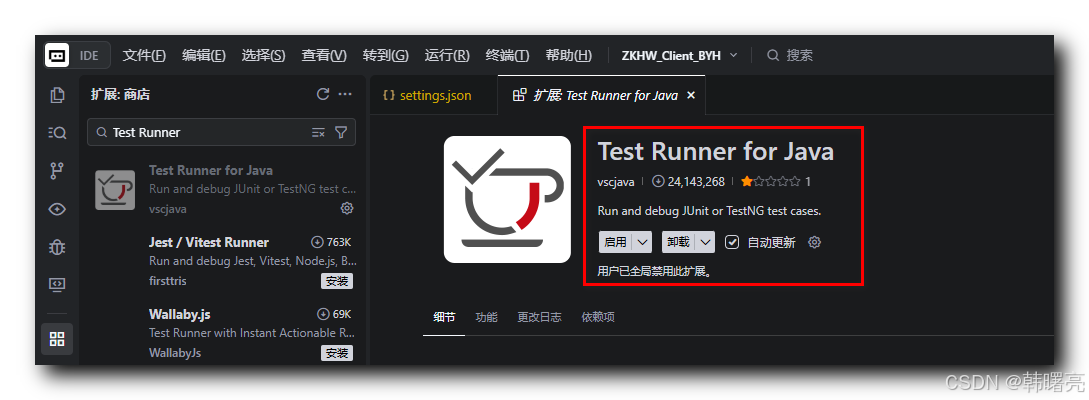Install Jest / Vitest Runner extension

(337, 281)
